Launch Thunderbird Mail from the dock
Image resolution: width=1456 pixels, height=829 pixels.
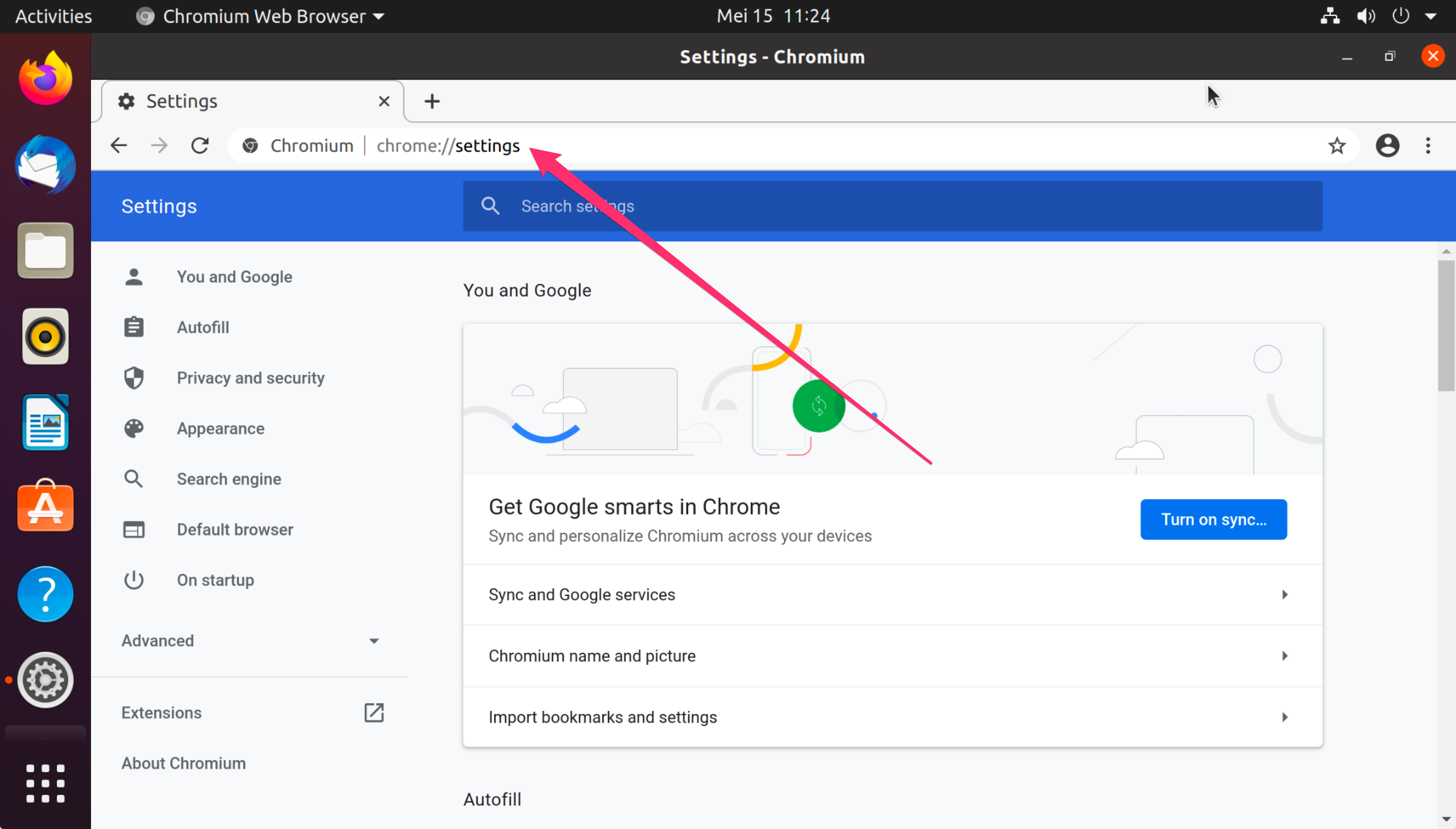pyautogui.click(x=45, y=165)
